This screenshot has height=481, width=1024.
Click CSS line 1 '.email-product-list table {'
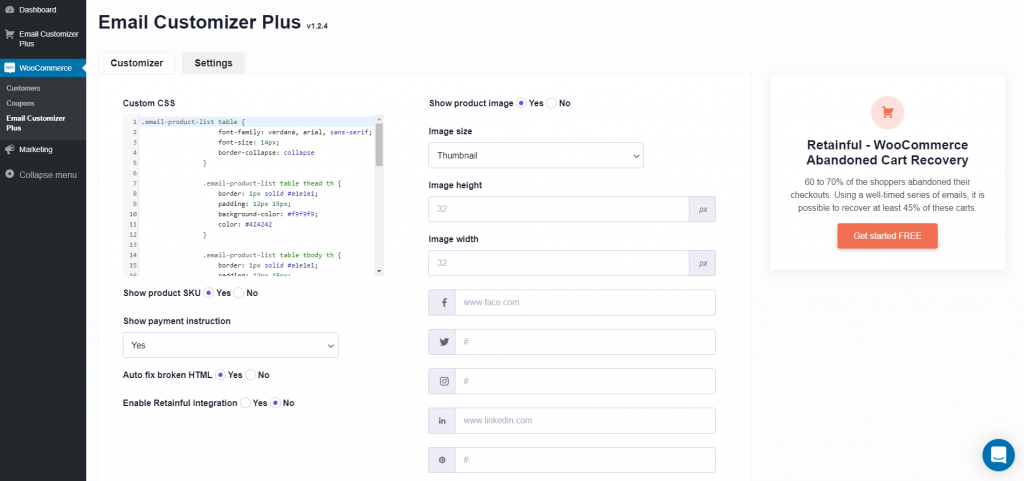193,121
